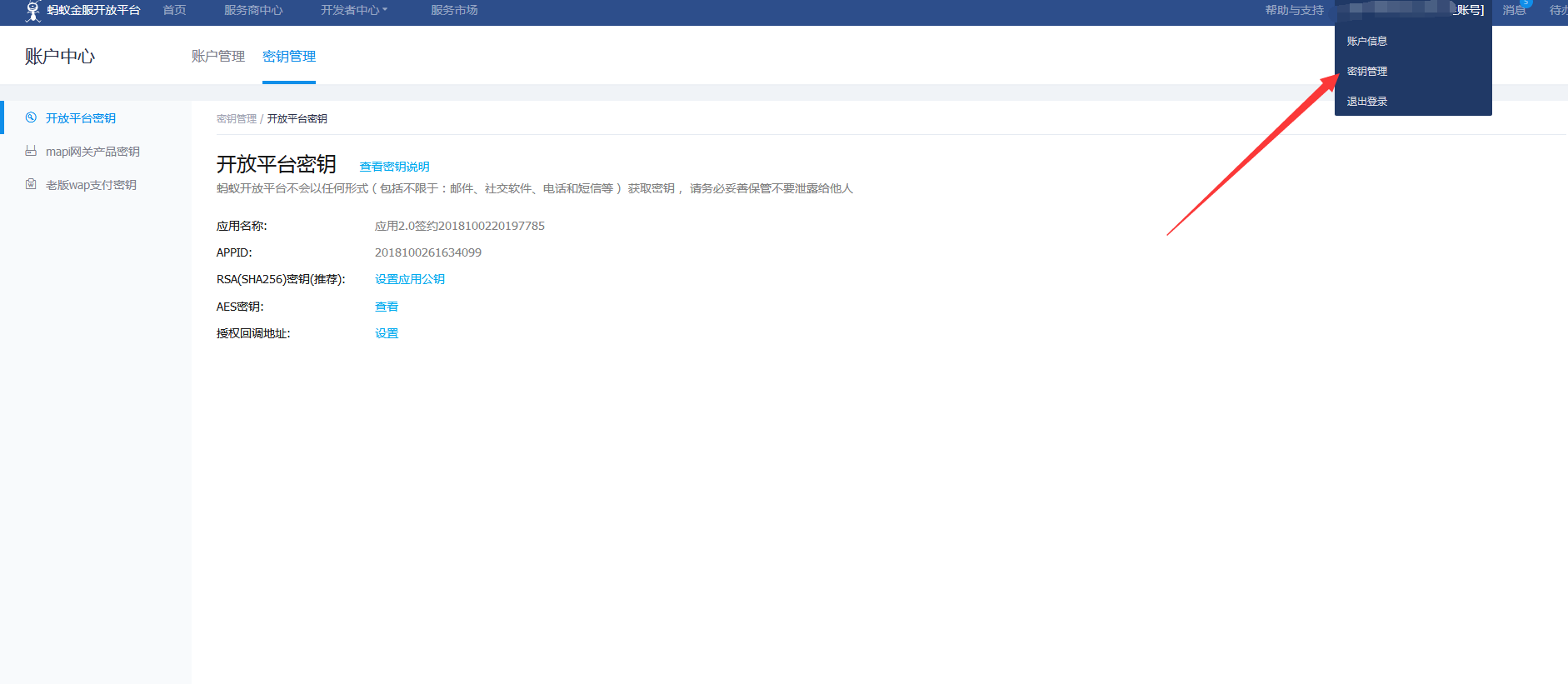Screen dimensions: 1568x684
Task: Switch to the 账户管理 tab
Action: point(218,56)
